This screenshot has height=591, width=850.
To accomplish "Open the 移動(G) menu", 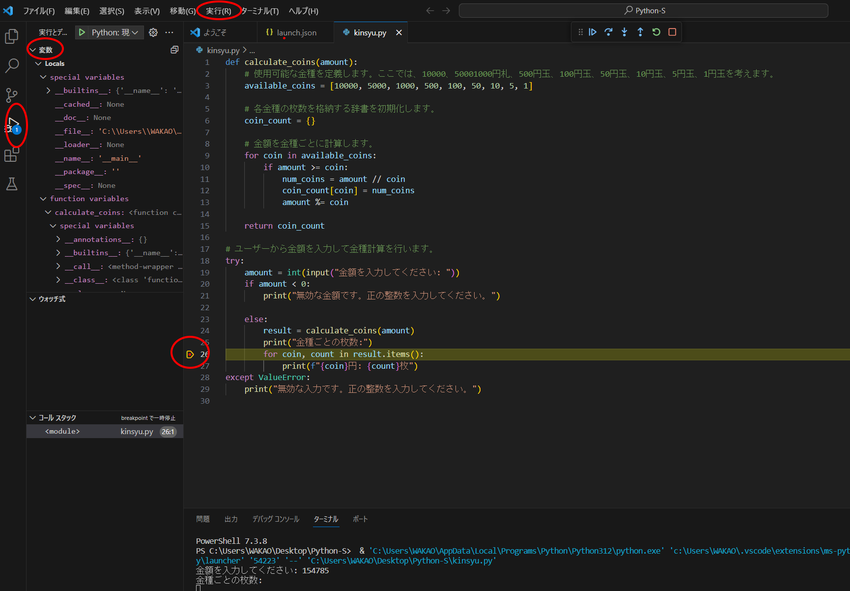I will pyautogui.click(x=183, y=11).
